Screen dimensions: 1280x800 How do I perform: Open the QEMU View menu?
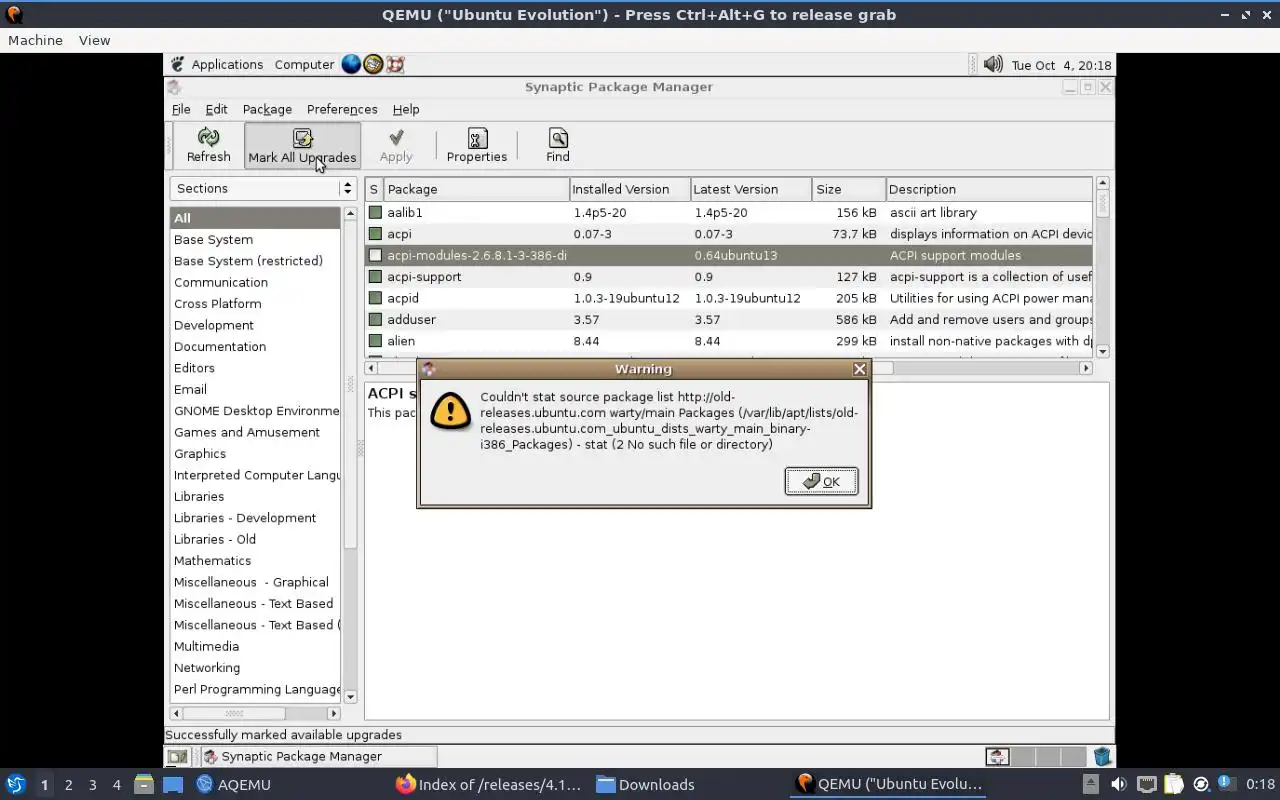(x=94, y=40)
